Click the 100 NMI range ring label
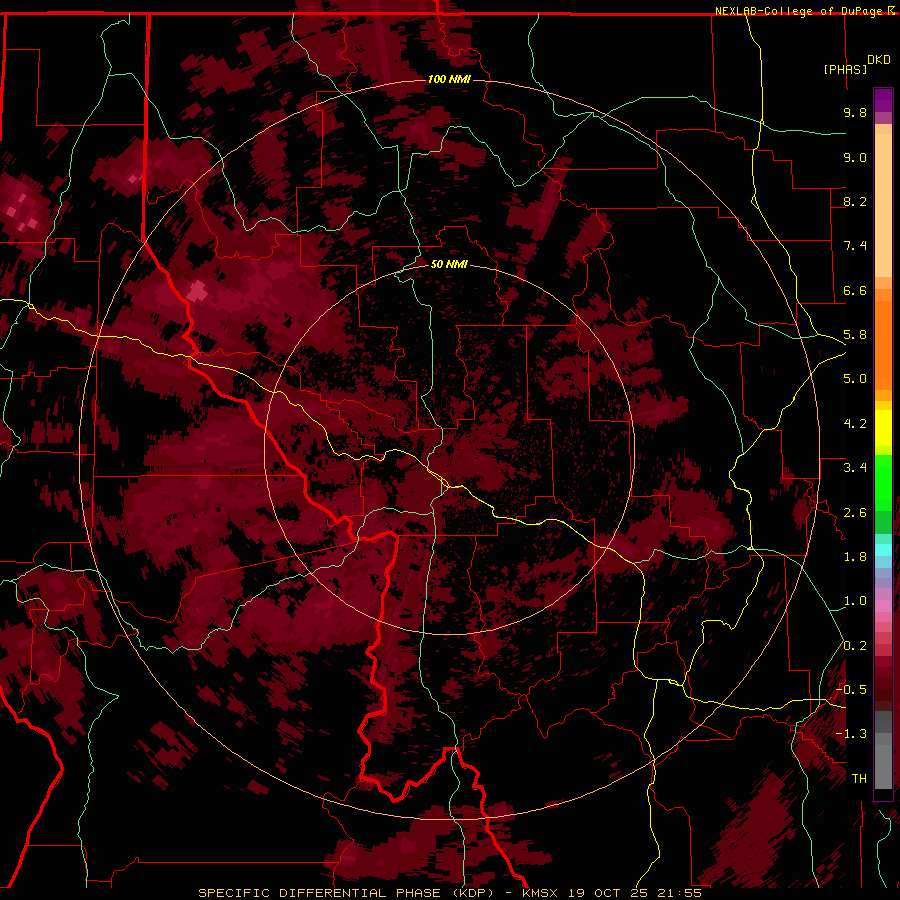This screenshot has height=900, width=900. click(x=449, y=79)
